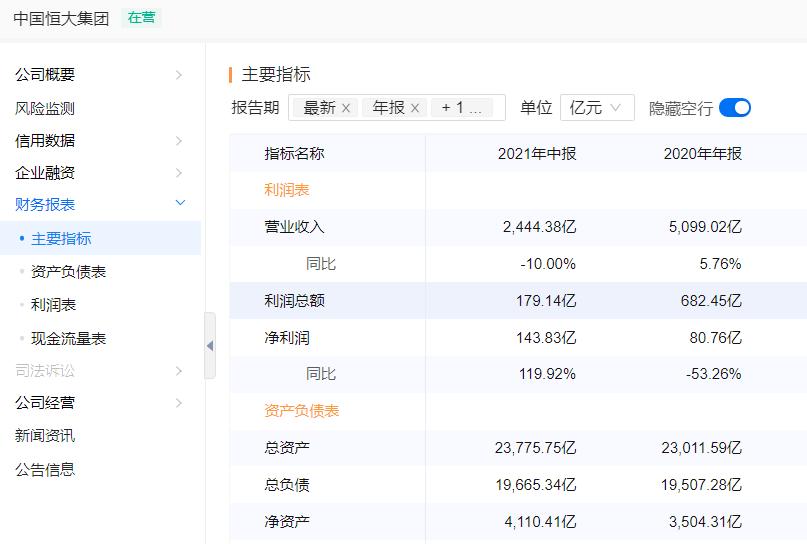Expand the 信用数据 sidebar section
The image size is (807, 544).
pos(179,141)
